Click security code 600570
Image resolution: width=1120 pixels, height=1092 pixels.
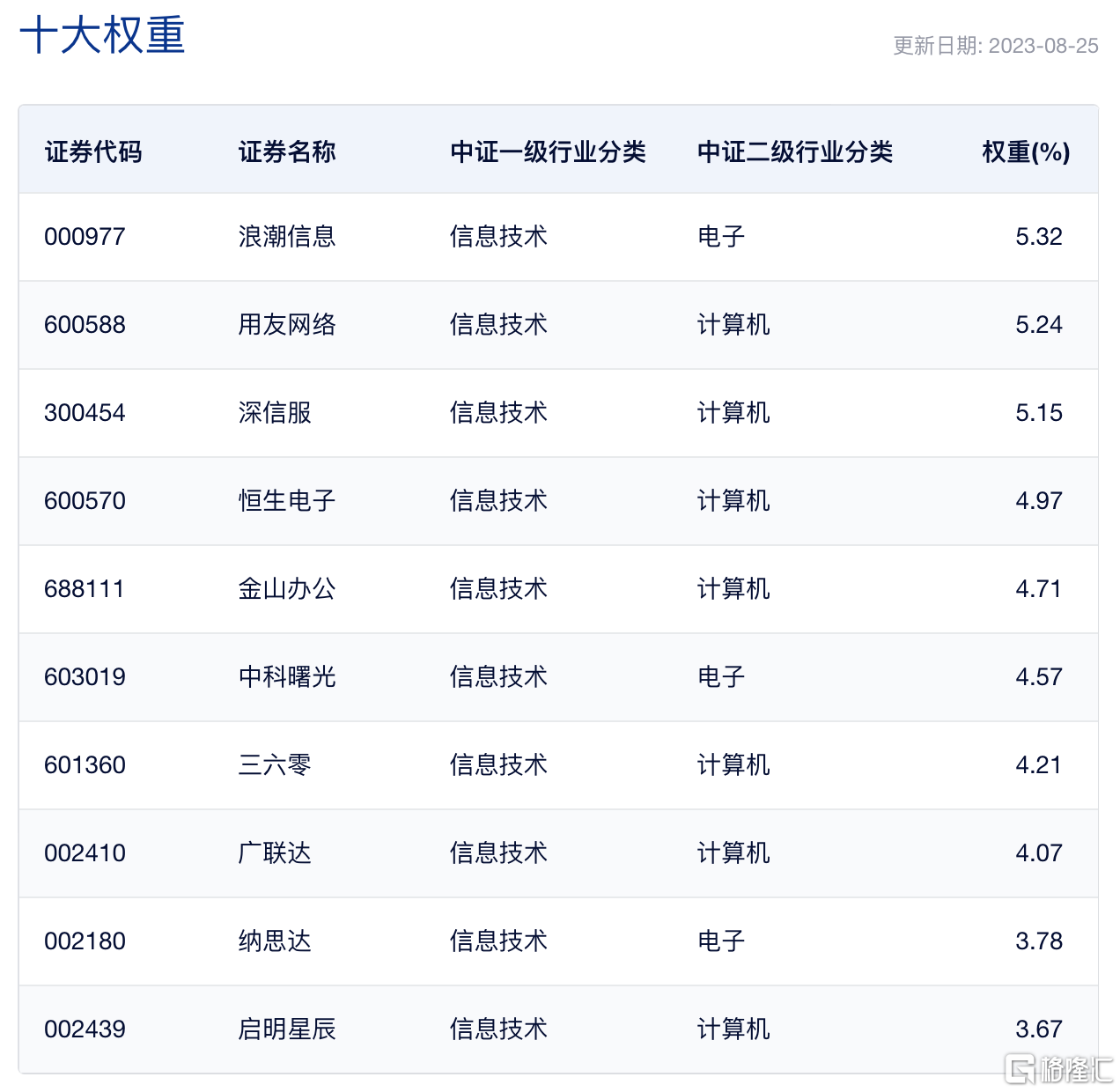(x=85, y=501)
